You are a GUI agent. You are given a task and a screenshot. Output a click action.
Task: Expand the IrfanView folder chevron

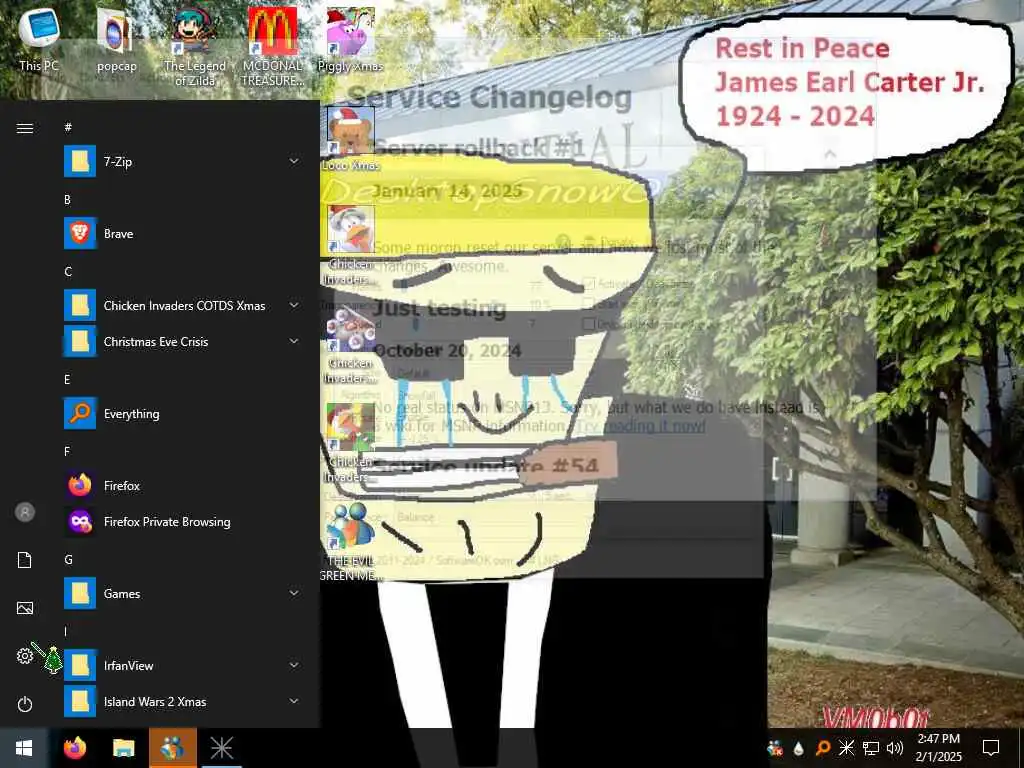[294, 665]
